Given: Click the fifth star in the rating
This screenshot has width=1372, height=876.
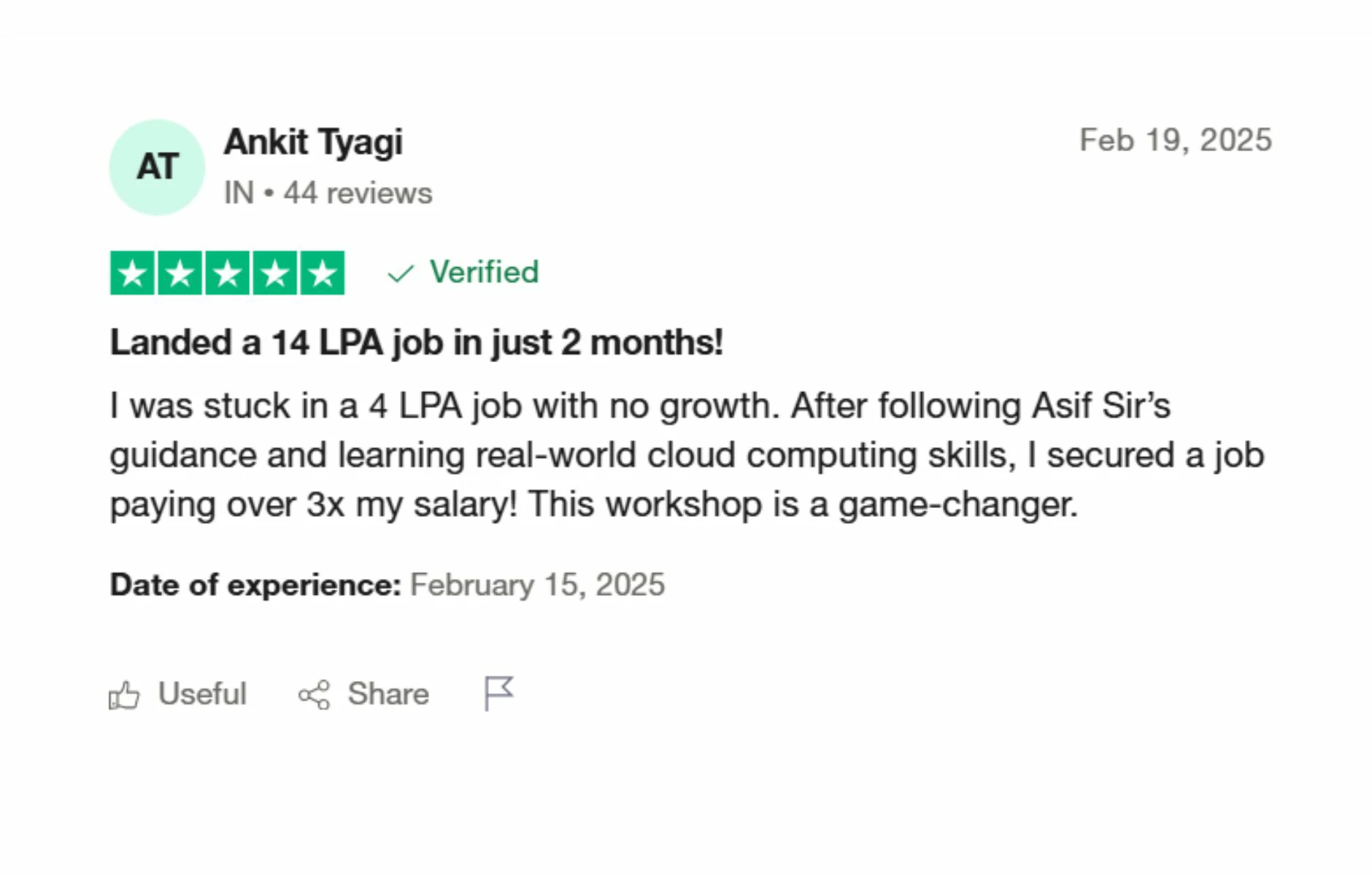Looking at the screenshot, I should point(322,273).
